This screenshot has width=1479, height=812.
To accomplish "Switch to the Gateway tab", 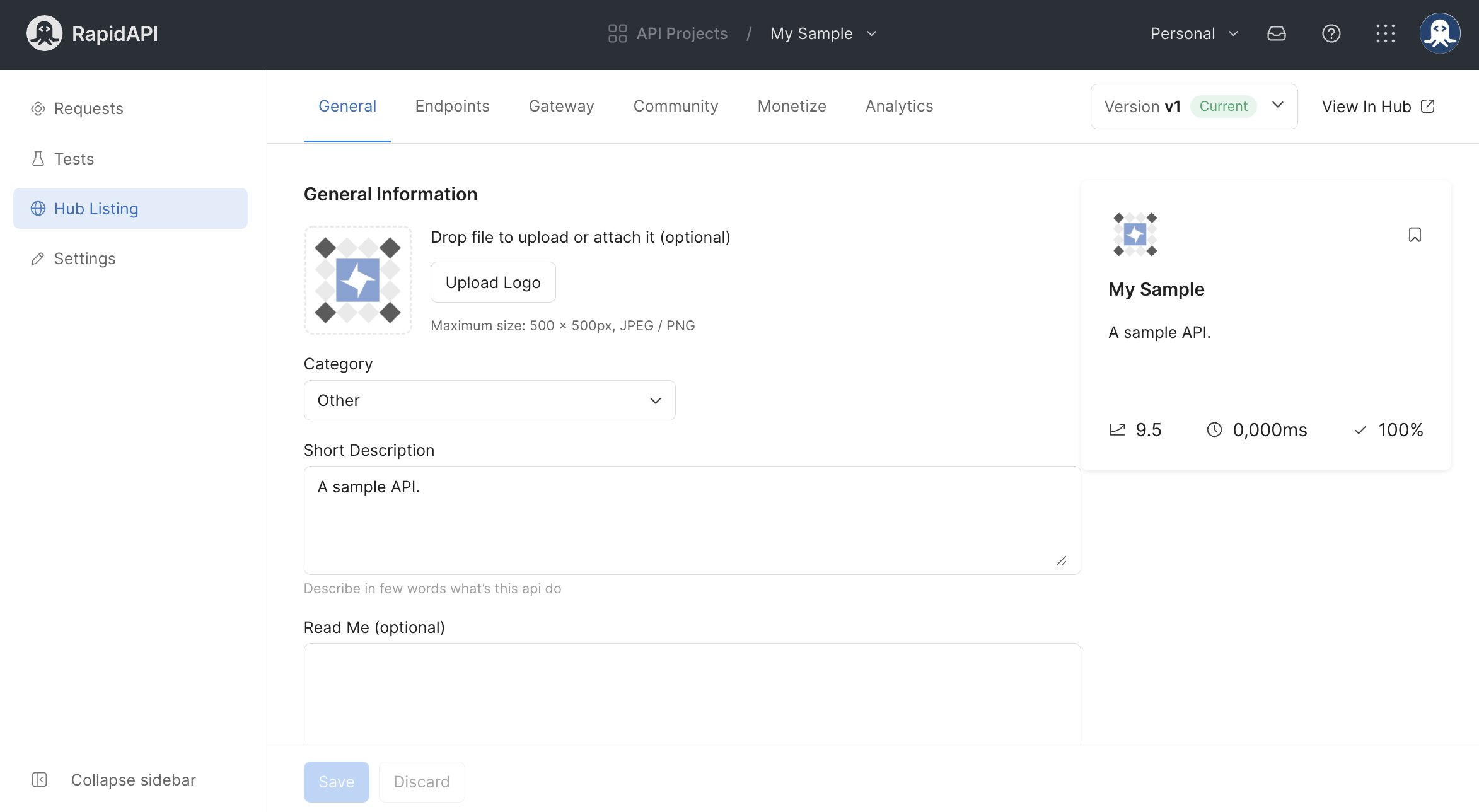I will (x=561, y=106).
